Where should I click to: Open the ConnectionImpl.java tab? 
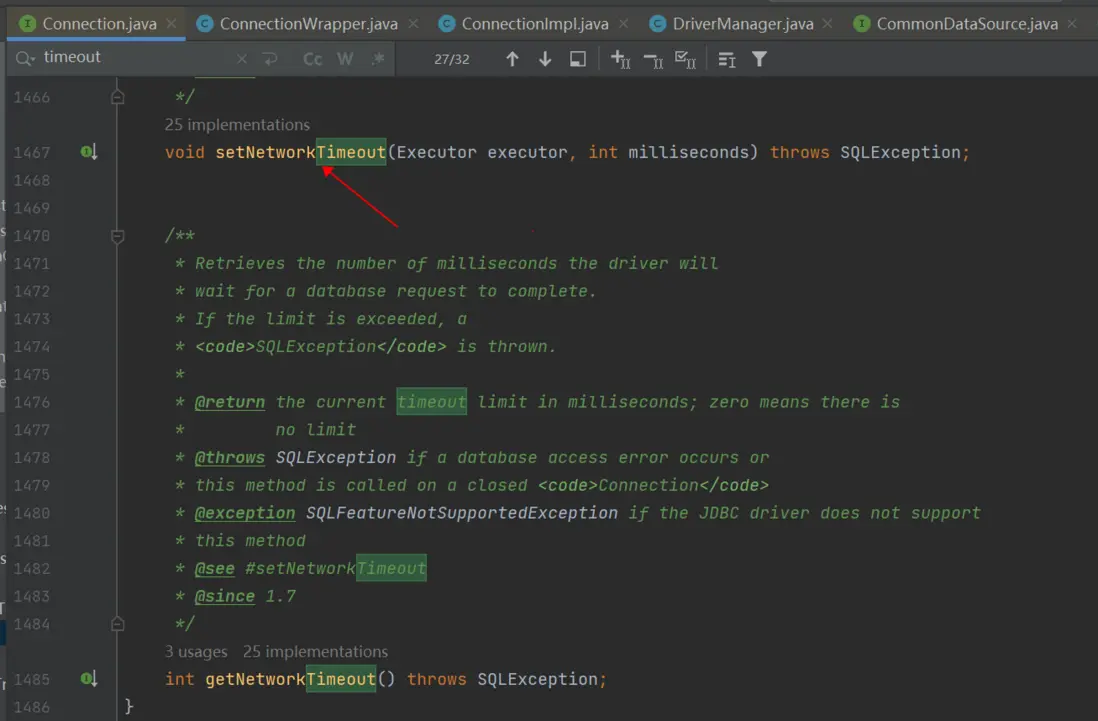[534, 24]
